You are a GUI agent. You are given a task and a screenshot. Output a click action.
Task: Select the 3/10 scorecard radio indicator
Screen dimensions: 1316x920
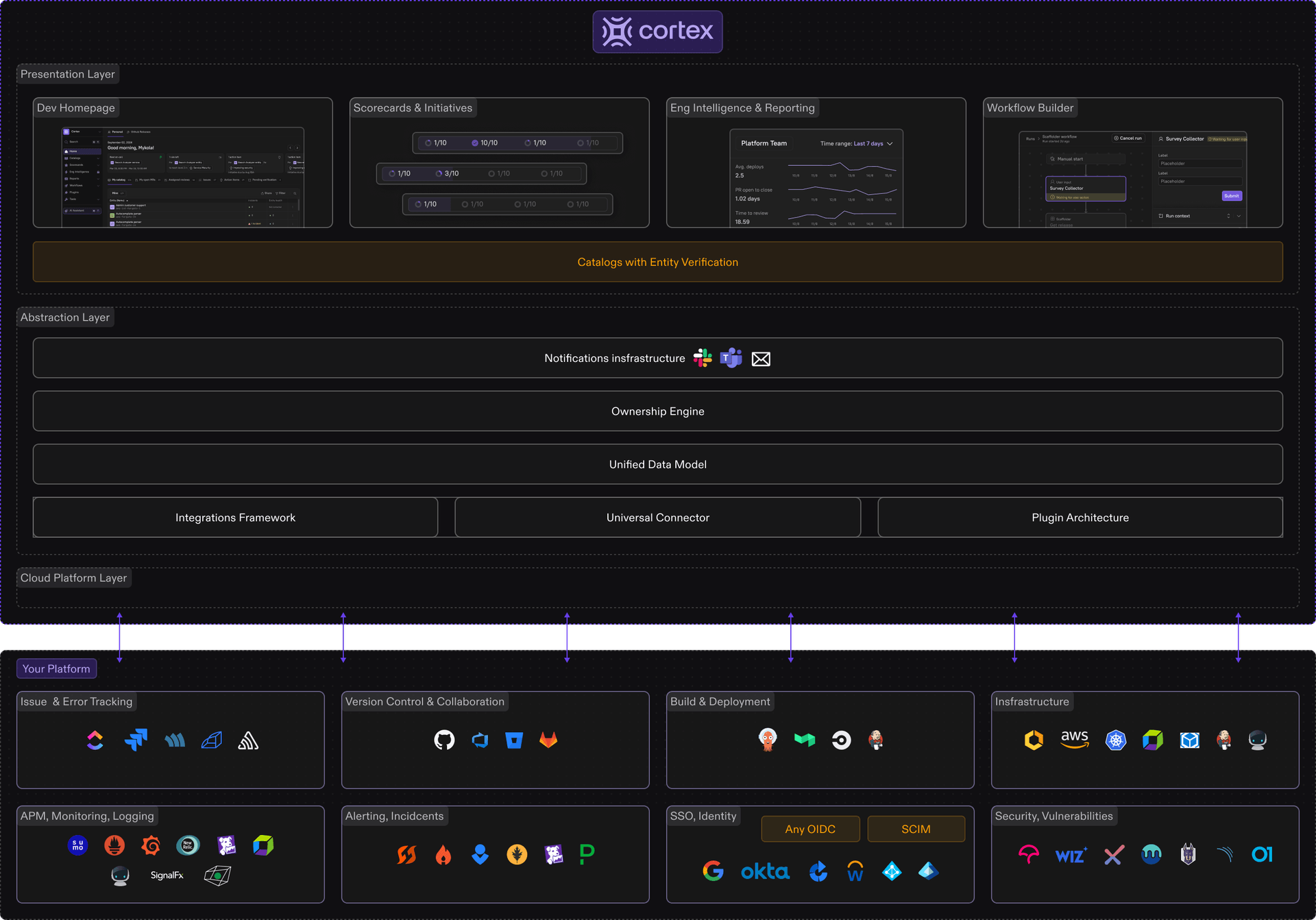point(439,173)
